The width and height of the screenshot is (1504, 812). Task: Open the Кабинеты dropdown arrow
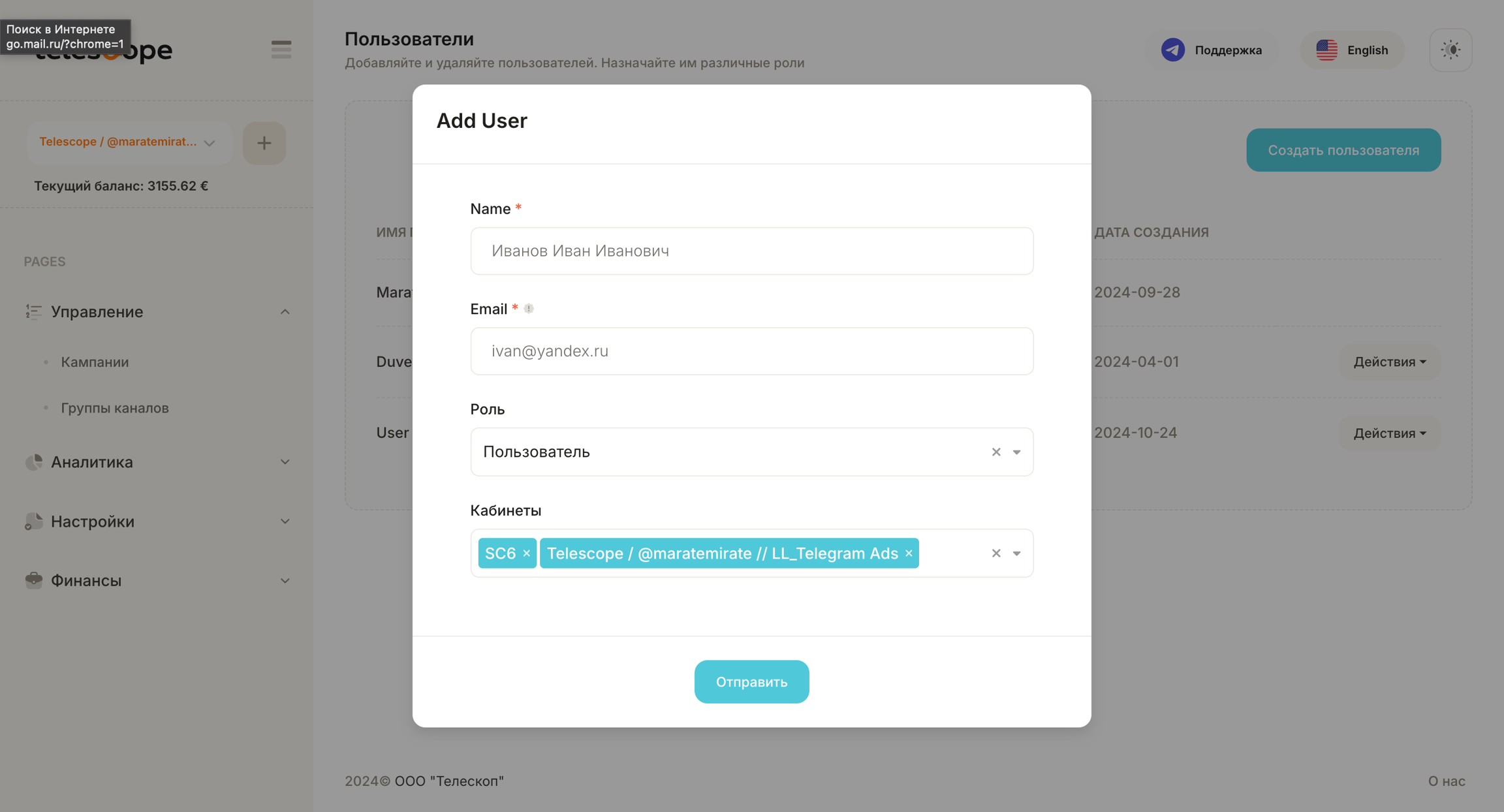tap(1017, 554)
